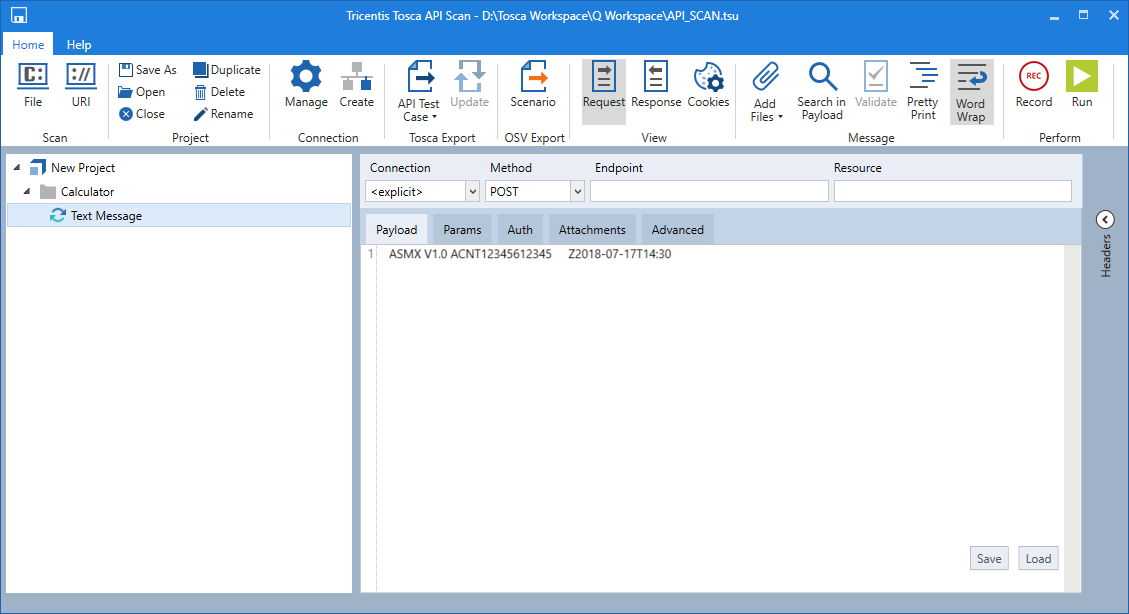Click the Load button below payload
Image resolution: width=1129 pixels, height=614 pixels.
[1038, 559]
